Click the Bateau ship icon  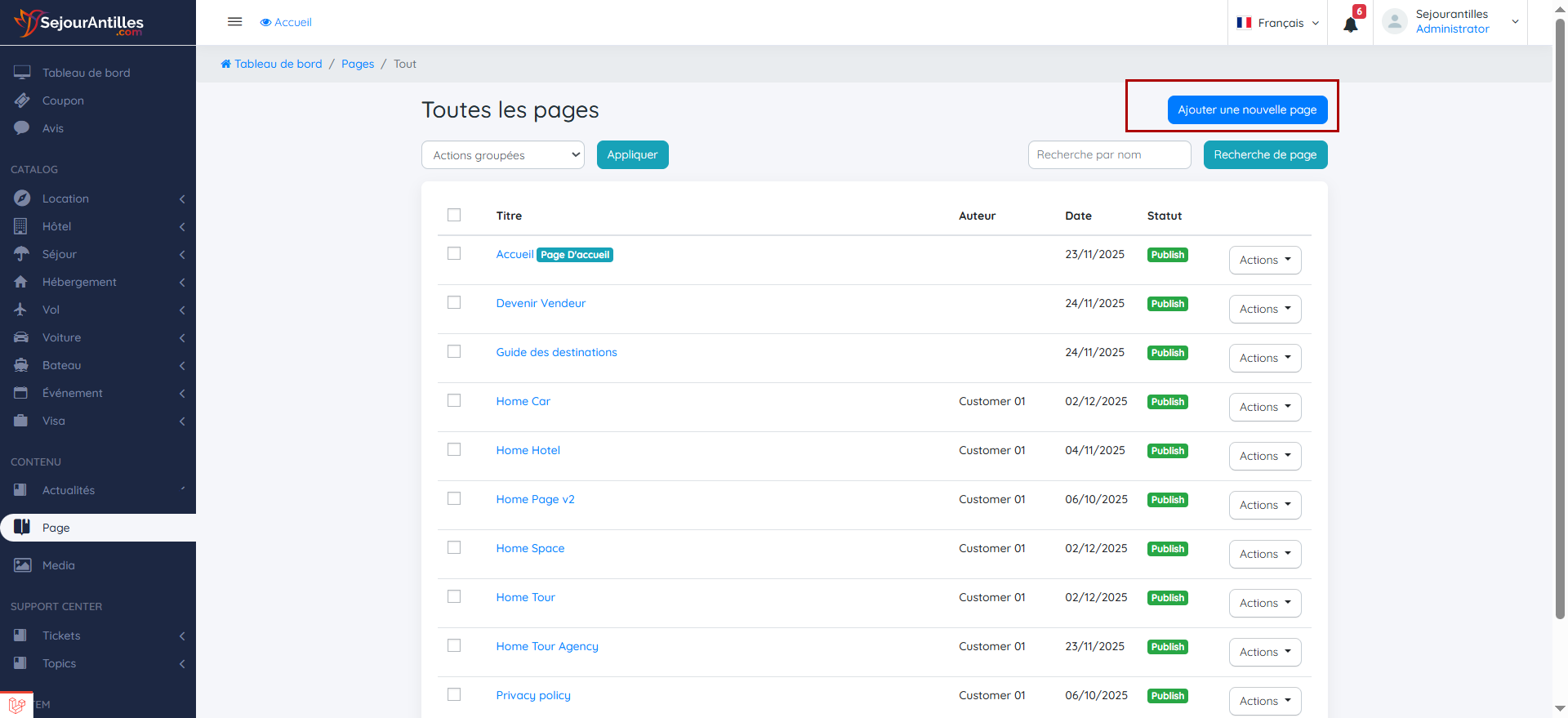(21, 365)
